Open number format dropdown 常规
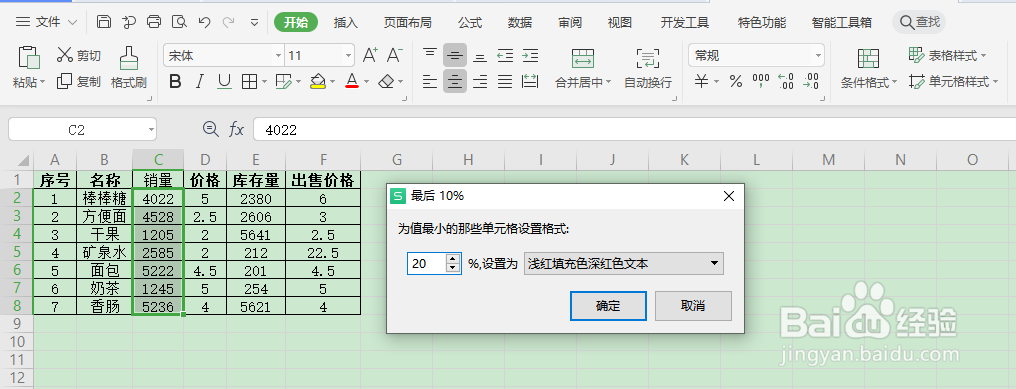1016x389 pixels. pyautogui.click(x=818, y=56)
